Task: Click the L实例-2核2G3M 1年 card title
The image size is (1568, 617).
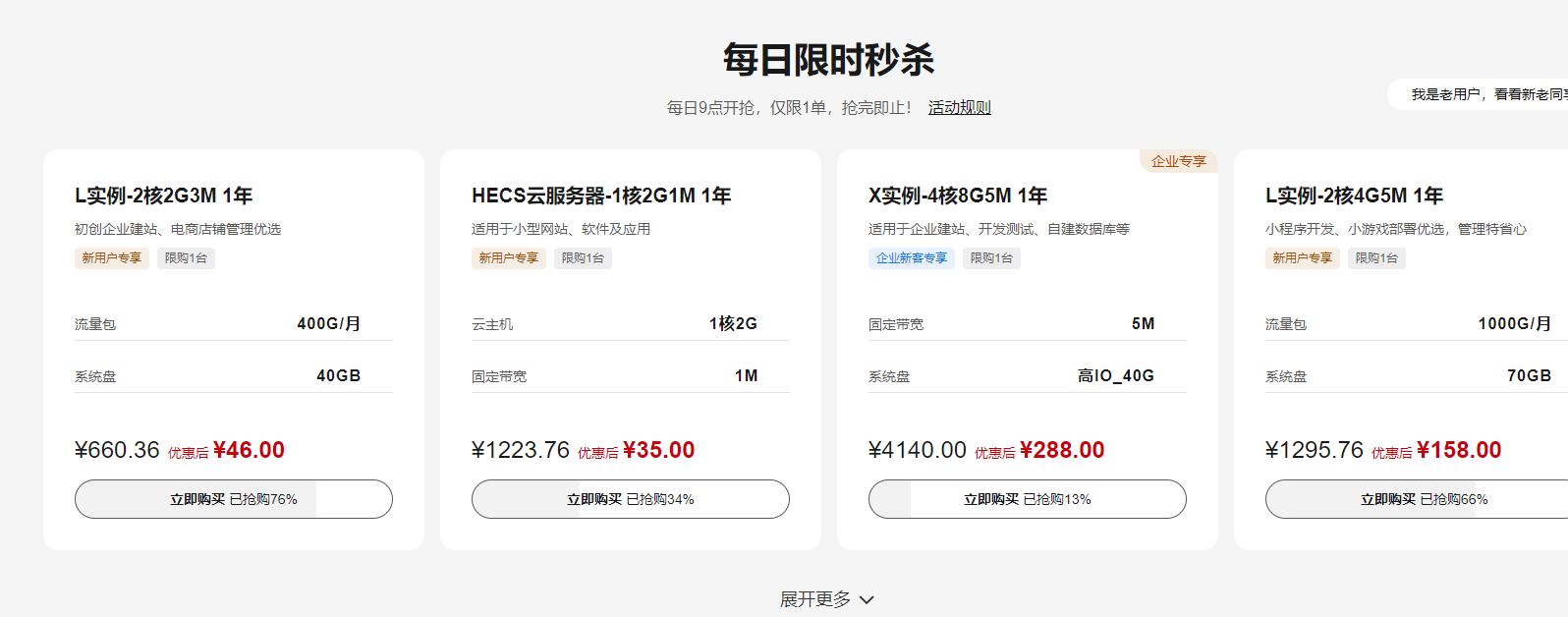Action: point(163,196)
